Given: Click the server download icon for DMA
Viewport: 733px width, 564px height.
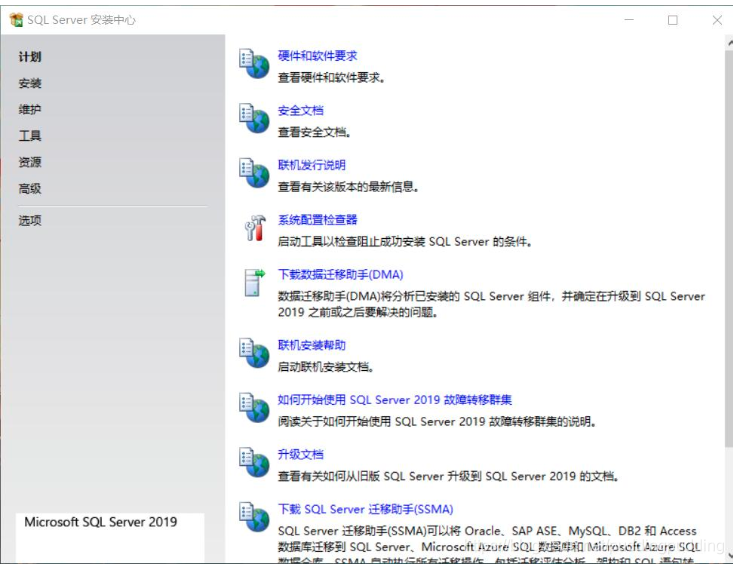Looking at the screenshot, I should [255, 282].
